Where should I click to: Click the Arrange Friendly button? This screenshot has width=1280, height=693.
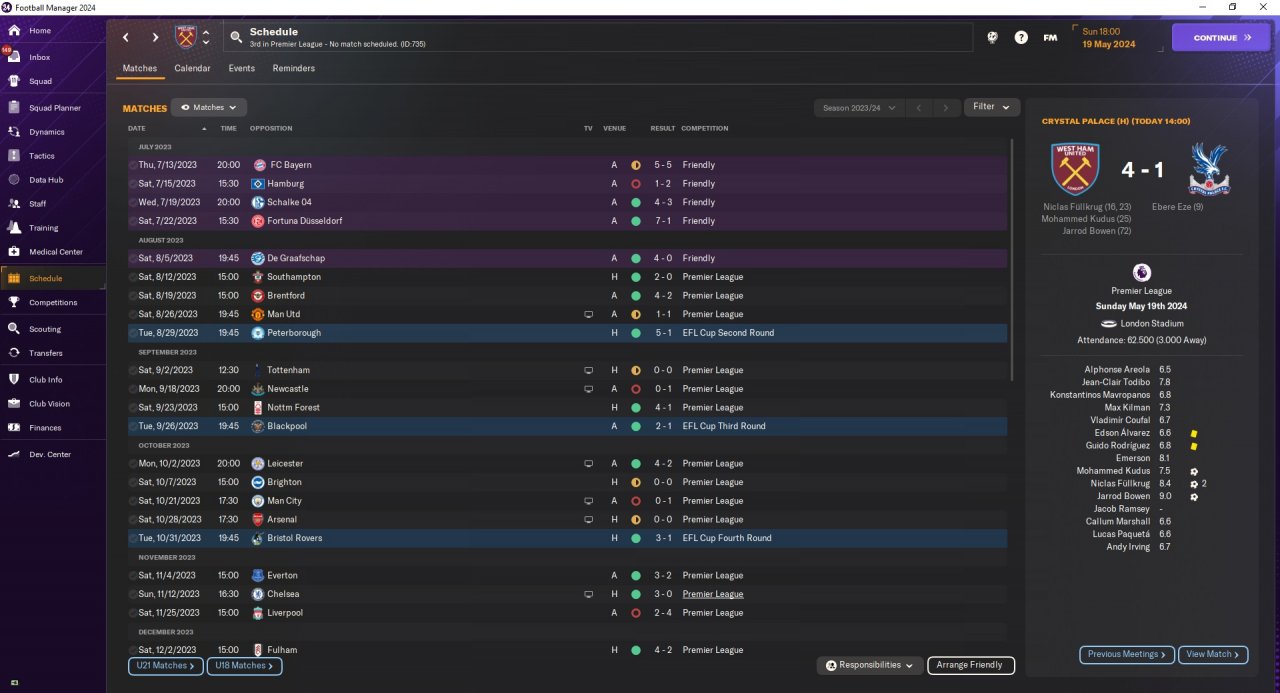pos(971,665)
